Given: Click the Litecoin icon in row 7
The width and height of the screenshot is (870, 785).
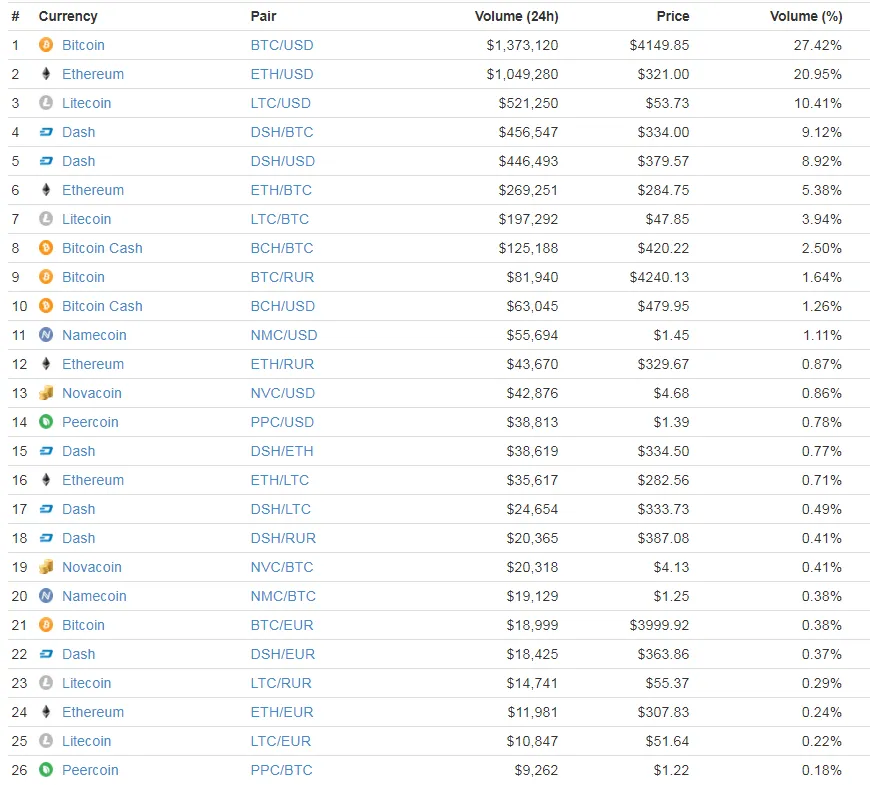Looking at the screenshot, I should click(x=46, y=219).
